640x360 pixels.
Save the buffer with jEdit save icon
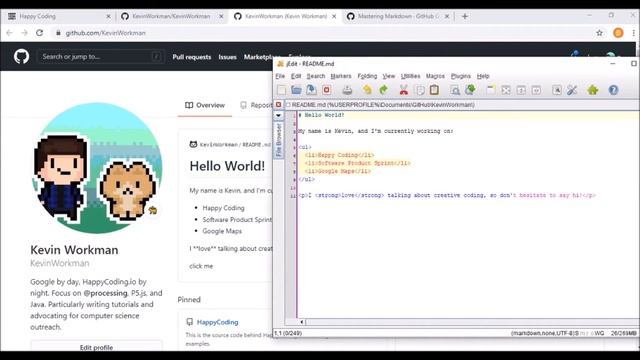tap(311, 90)
